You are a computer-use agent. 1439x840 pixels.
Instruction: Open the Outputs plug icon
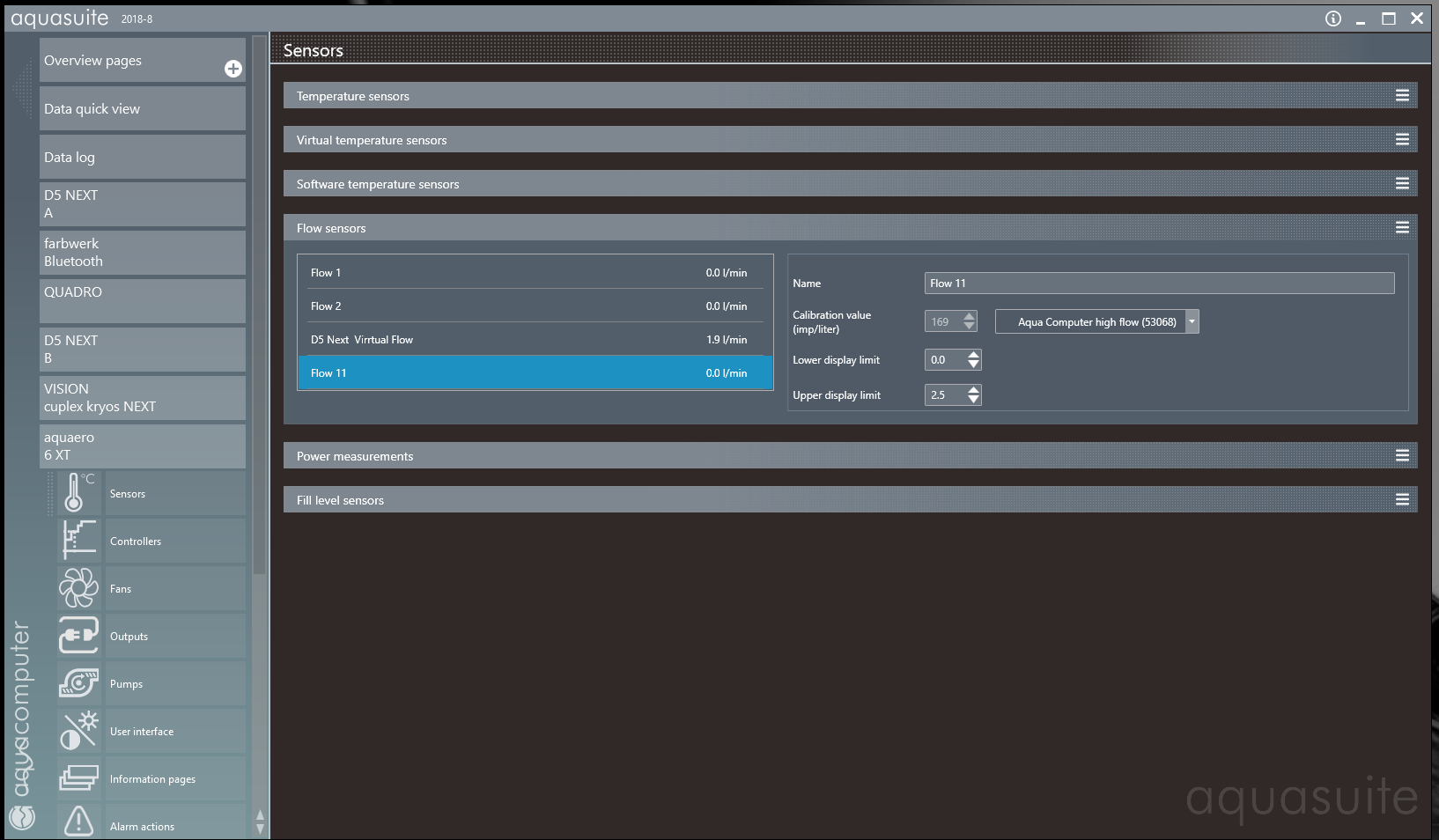coord(78,636)
